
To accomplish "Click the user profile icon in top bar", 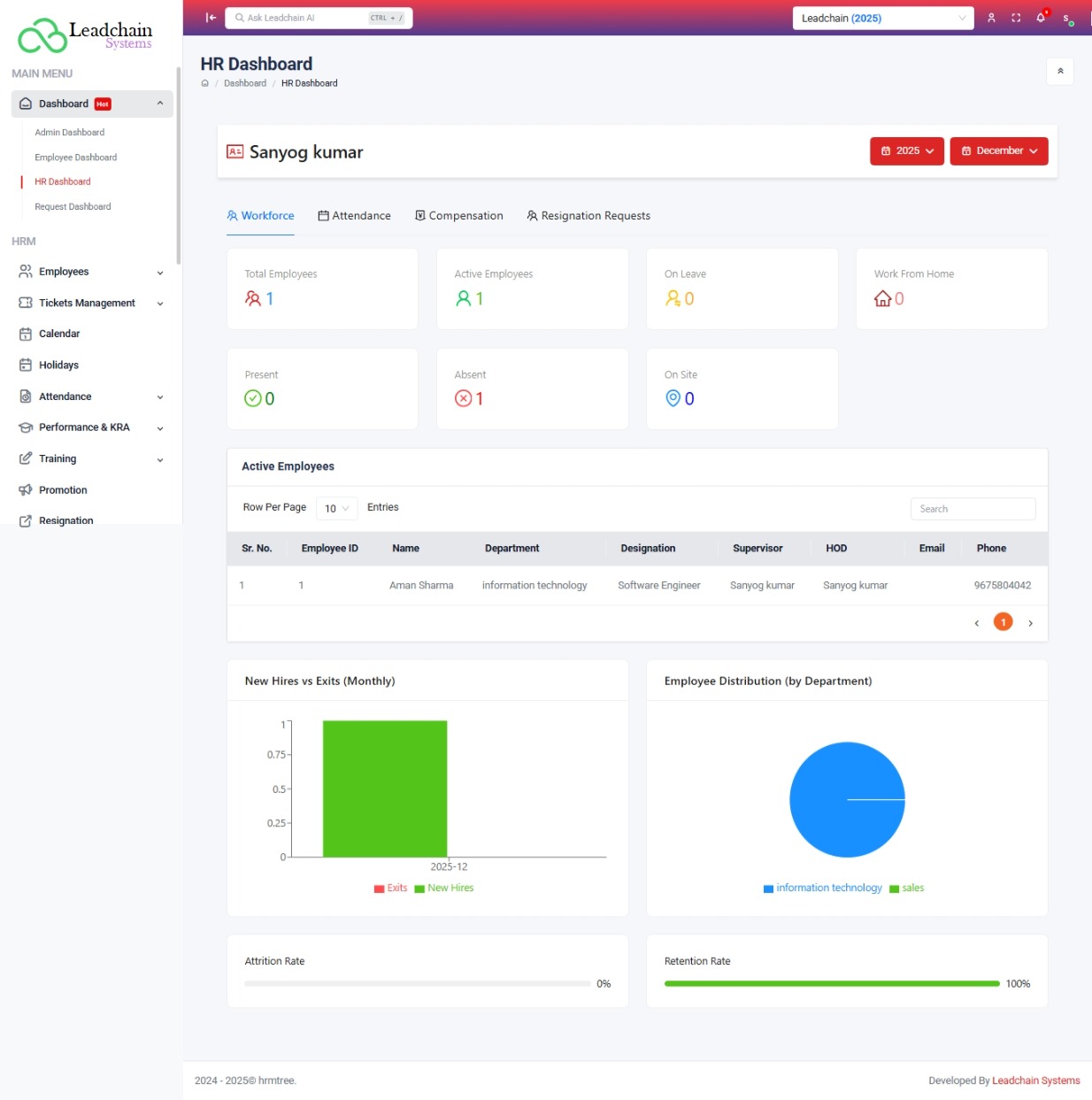I will coord(990,17).
